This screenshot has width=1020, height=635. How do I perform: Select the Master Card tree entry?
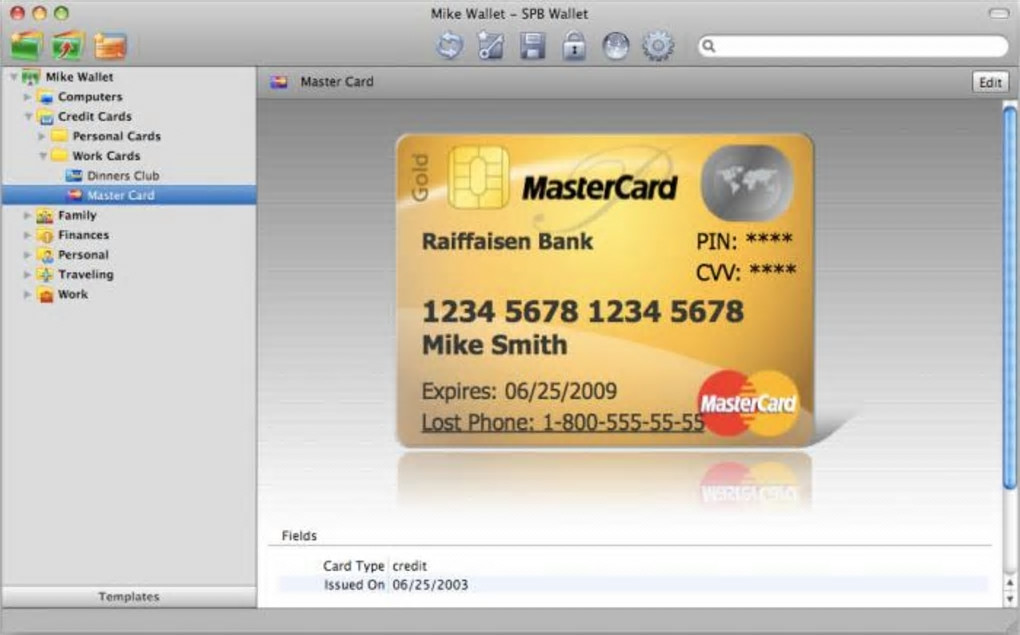coord(129,195)
